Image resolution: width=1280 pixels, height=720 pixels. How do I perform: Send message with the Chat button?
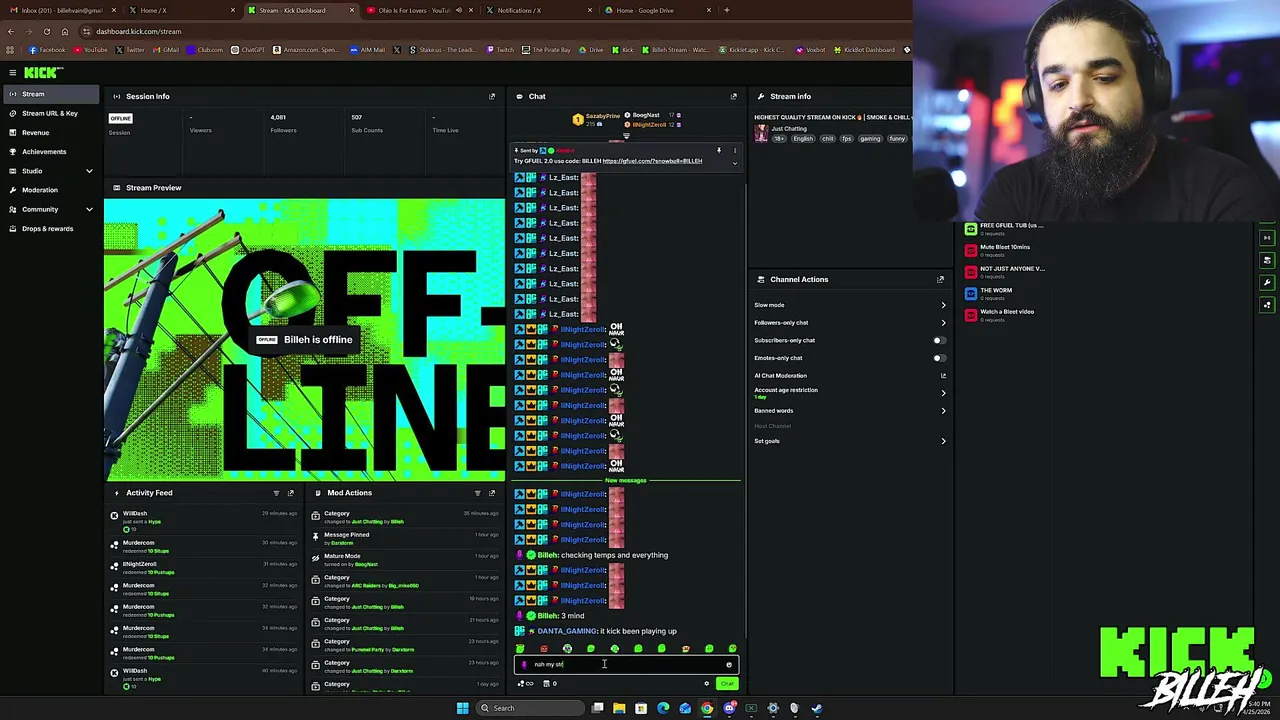(727, 684)
